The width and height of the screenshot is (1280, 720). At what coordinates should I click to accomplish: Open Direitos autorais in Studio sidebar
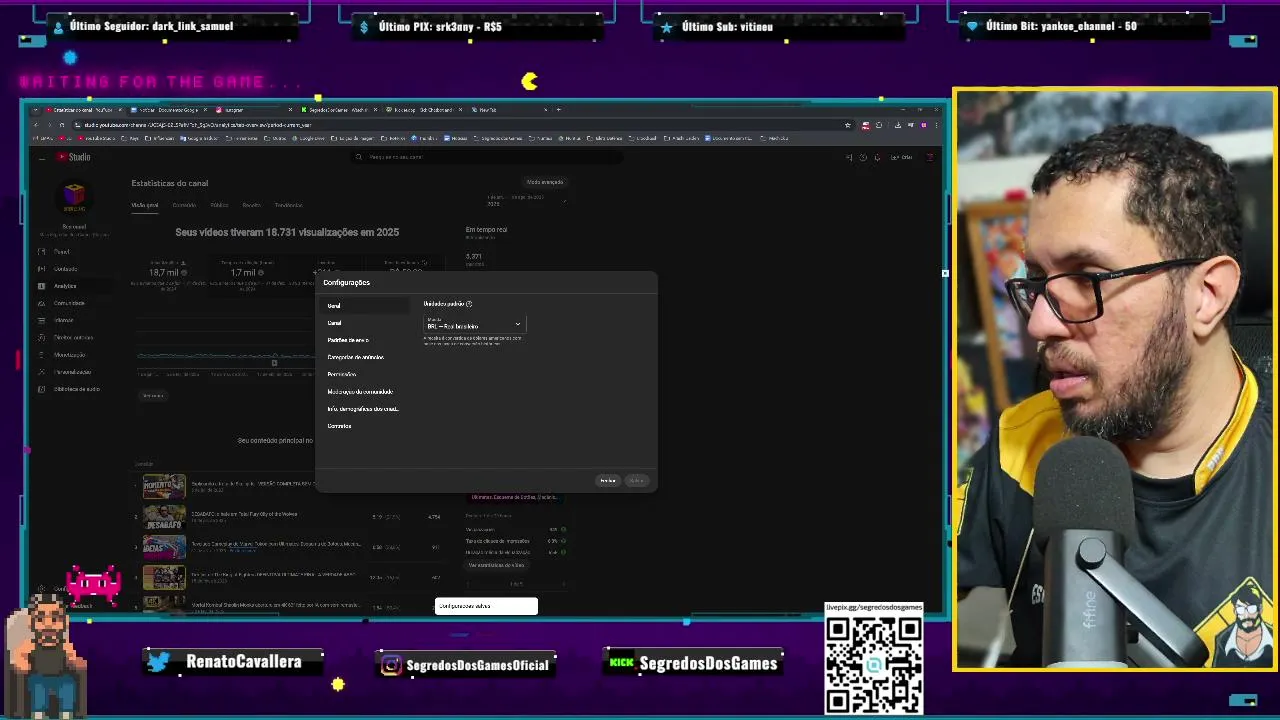[x=73, y=338]
